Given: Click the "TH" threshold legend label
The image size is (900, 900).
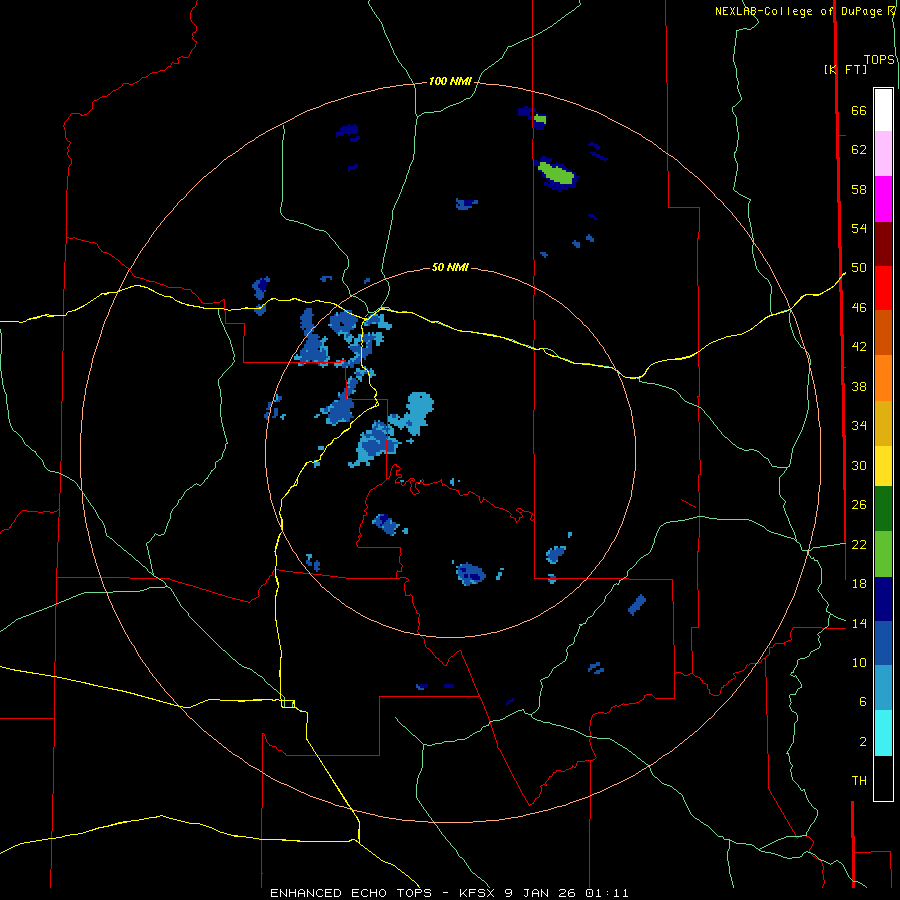Looking at the screenshot, I should click(x=859, y=780).
